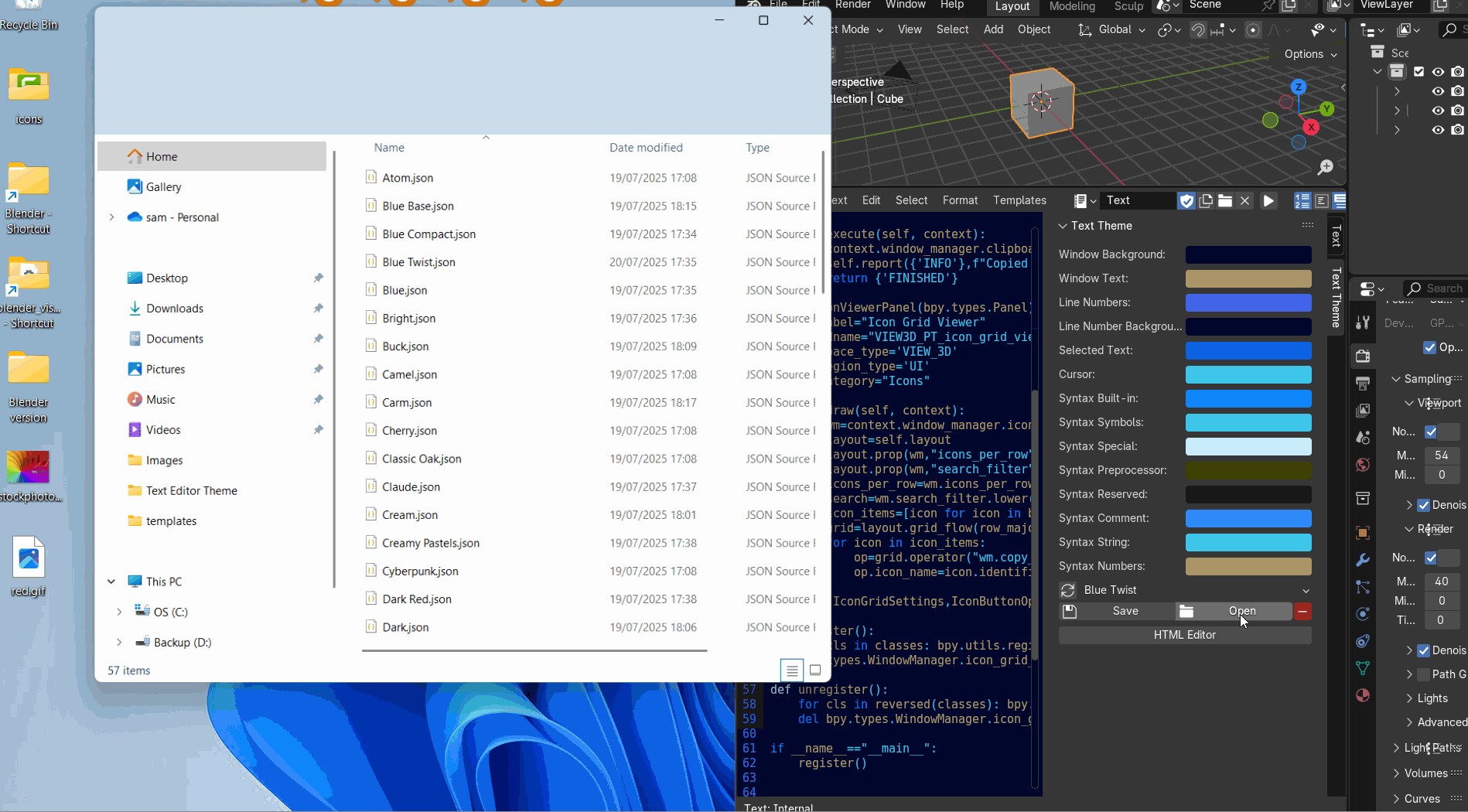Click the Save theme button

point(1117,612)
